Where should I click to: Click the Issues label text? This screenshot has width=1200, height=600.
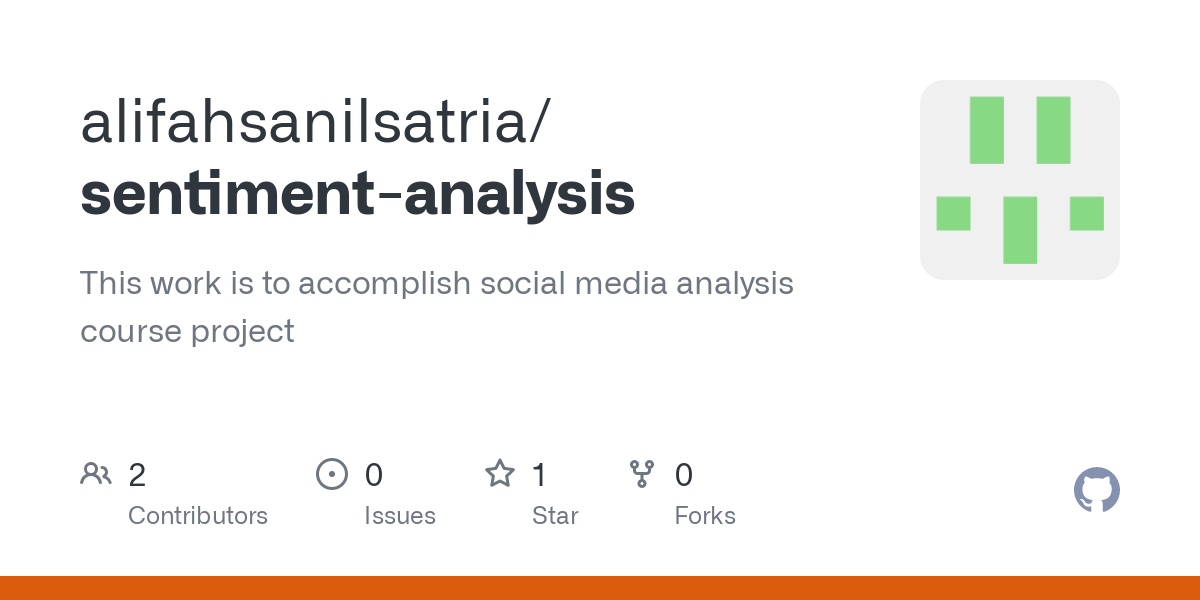point(400,516)
